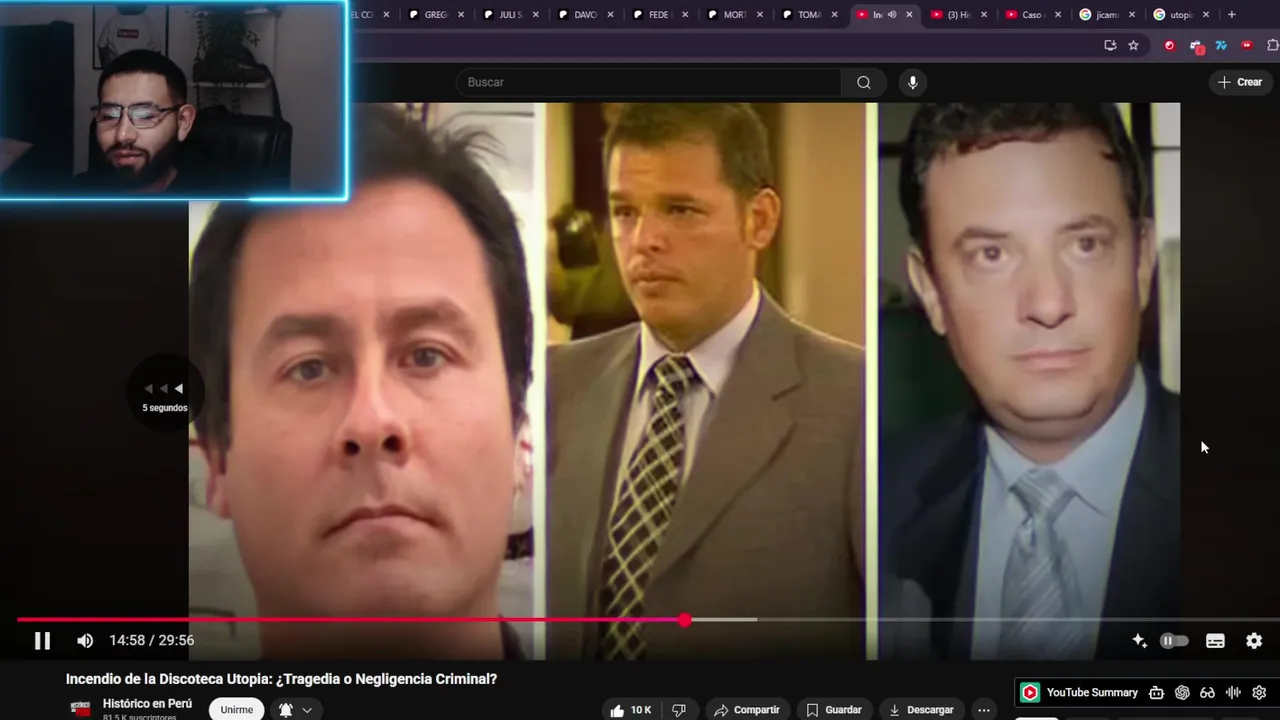Toggle subtitles with the captions icon
The width and height of the screenshot is (1280, 720).
1215,641
